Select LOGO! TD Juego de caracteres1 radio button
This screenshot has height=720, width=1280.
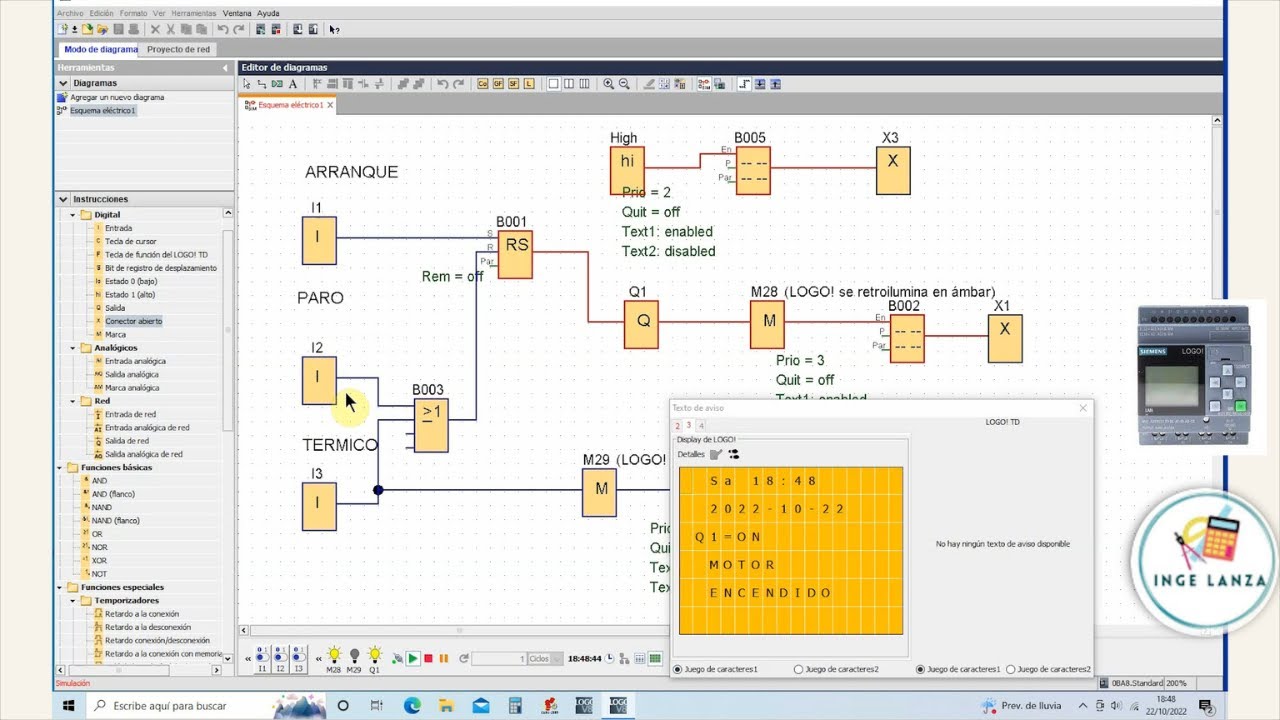click(x=921, y=669)
